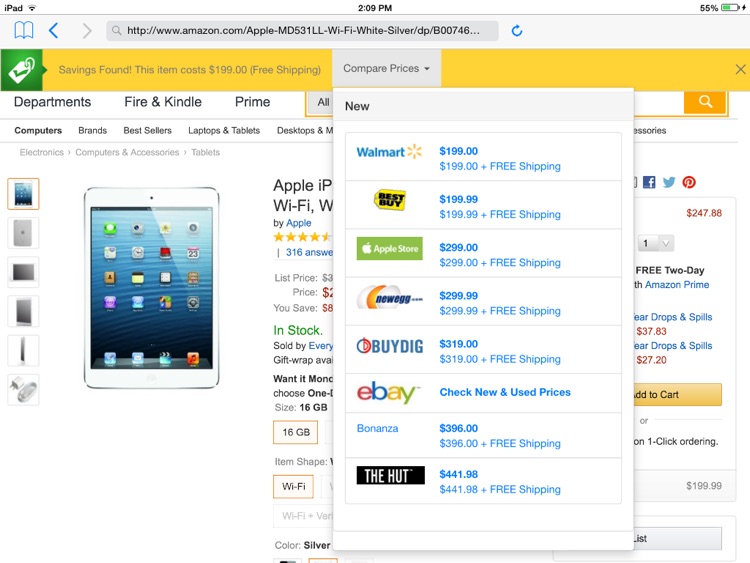The image size is (750, 563).
Task: Select the Silver color swatch
Action: coord(323,561)
